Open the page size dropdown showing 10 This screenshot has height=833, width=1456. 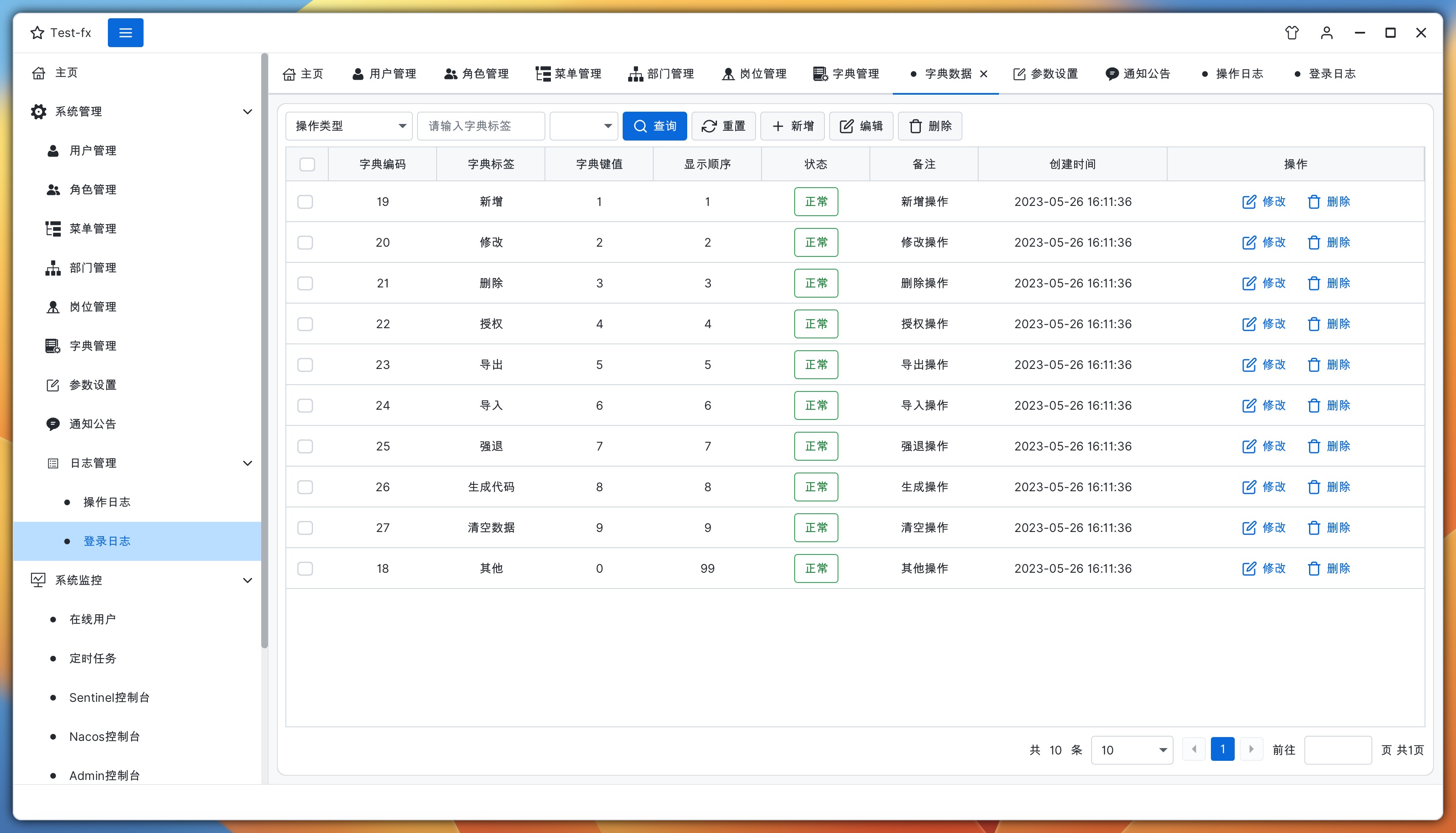(x=1132, y=750)
